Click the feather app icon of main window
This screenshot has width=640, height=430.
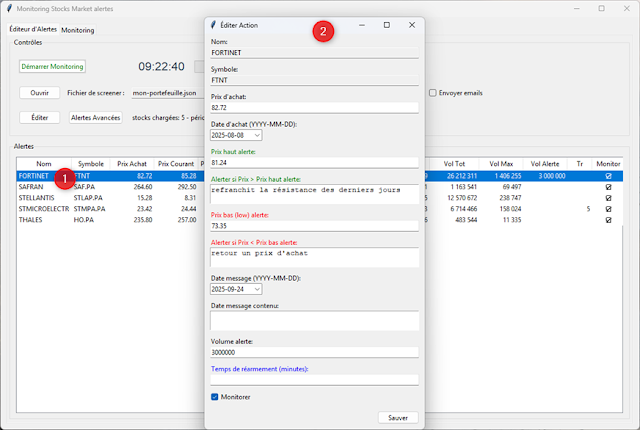coord(9,8)
